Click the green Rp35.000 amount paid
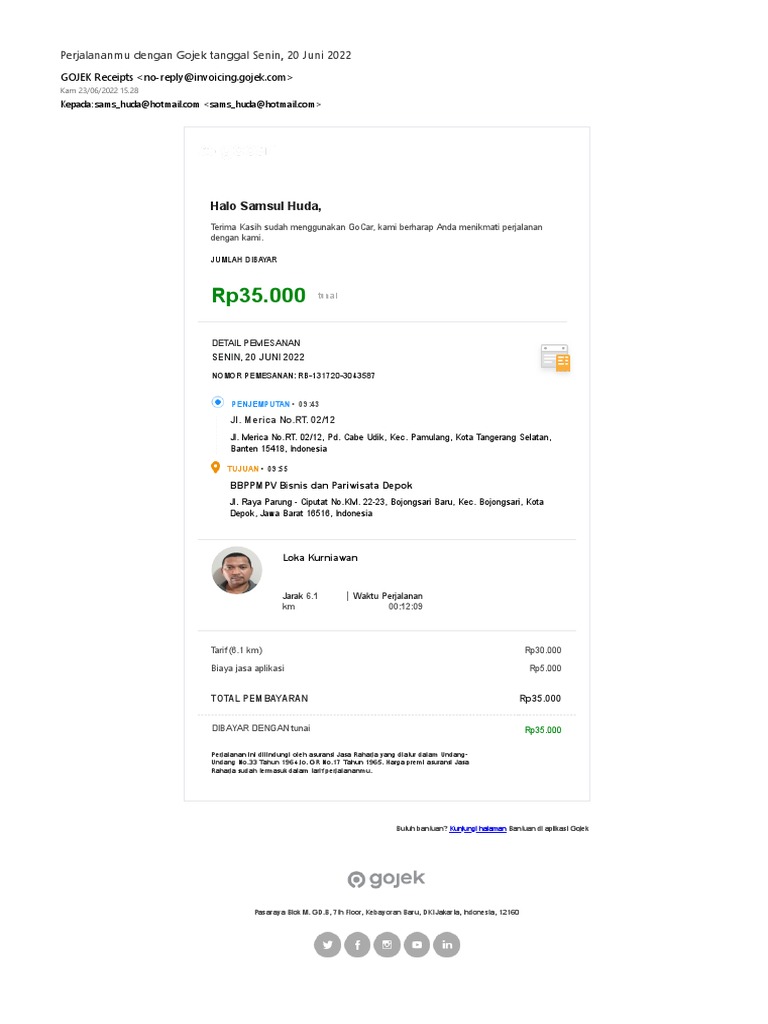This screenshot has width=768, height=1024. tap(259, 295)
